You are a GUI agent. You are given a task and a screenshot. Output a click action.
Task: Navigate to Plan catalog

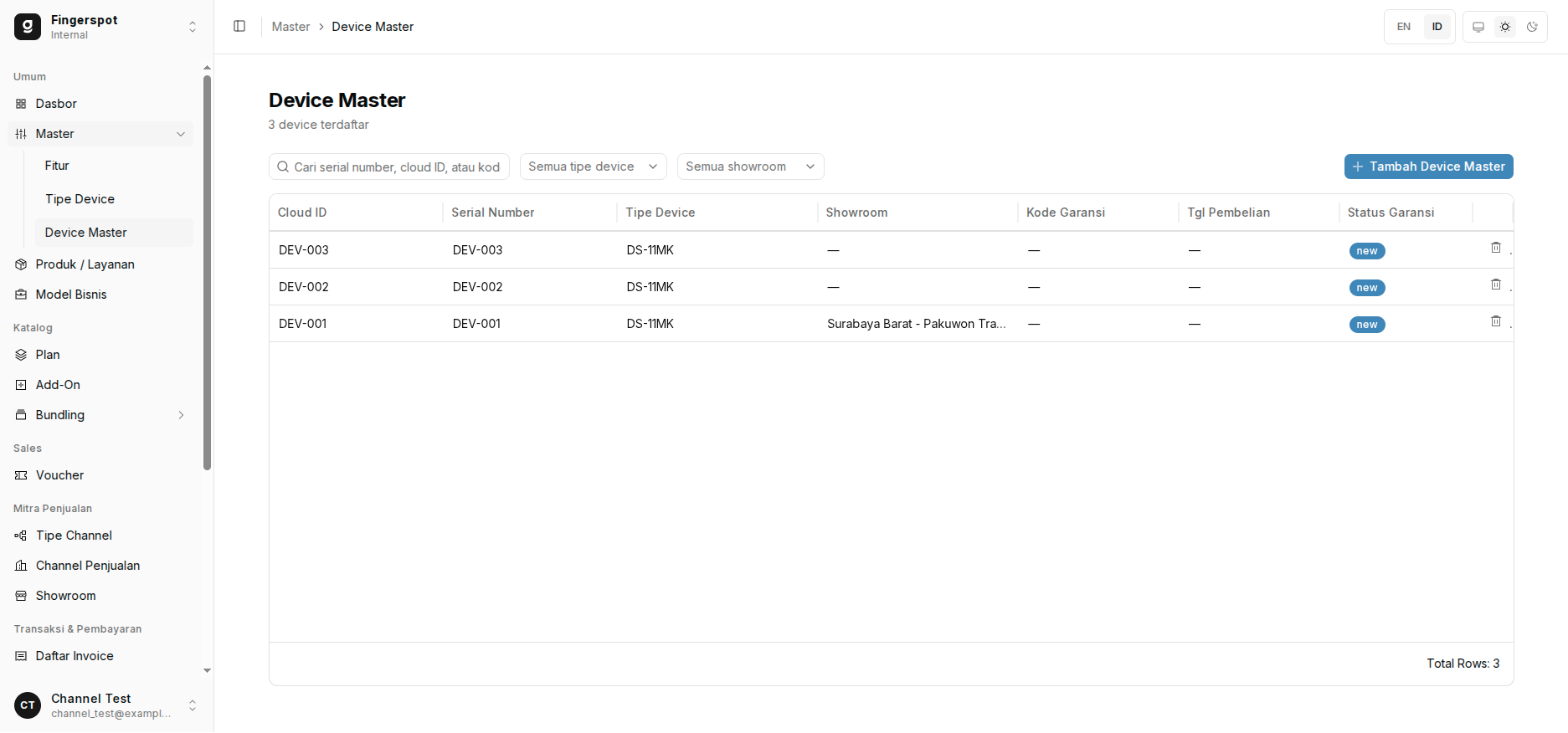[x=100, y=355]
